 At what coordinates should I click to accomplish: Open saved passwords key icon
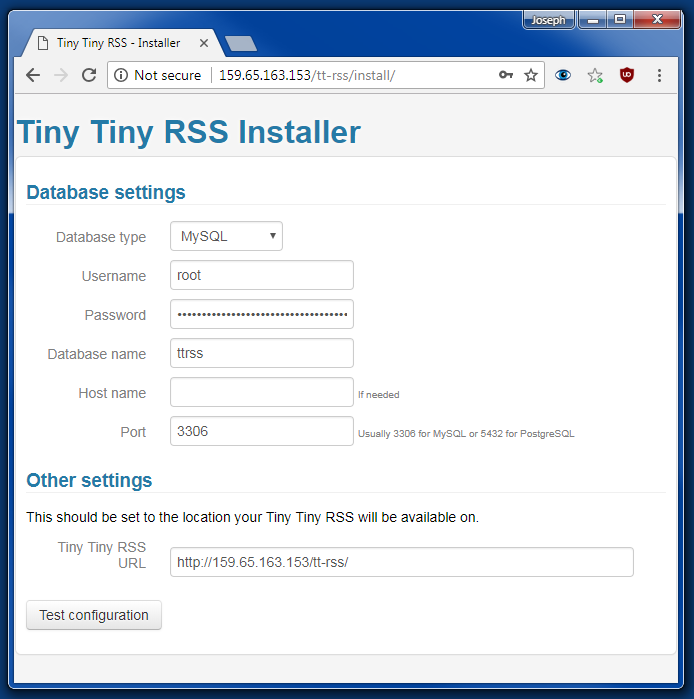pos(505,75)
